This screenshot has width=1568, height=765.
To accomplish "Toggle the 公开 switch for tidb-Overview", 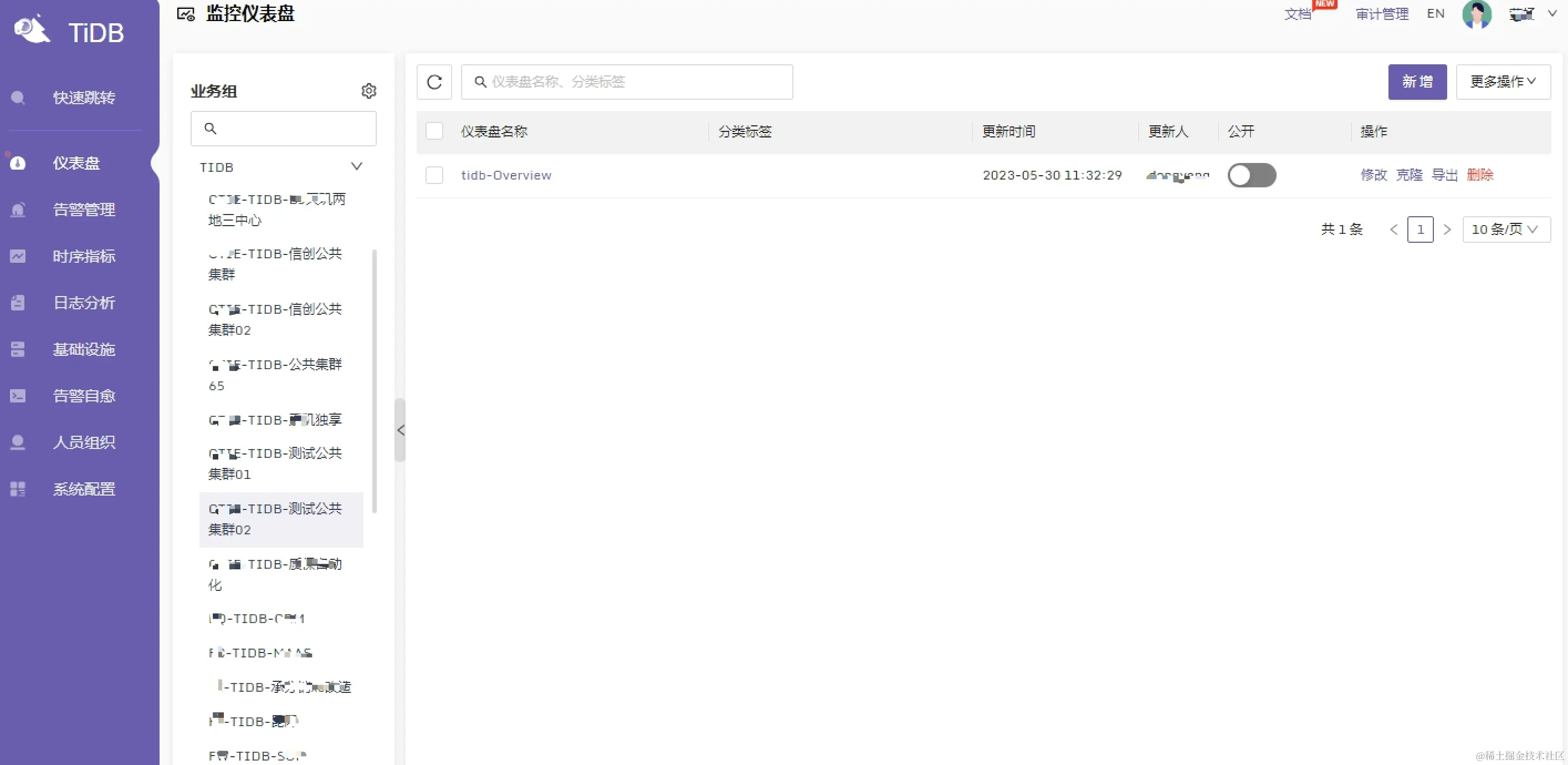I will pos(1252,175).
